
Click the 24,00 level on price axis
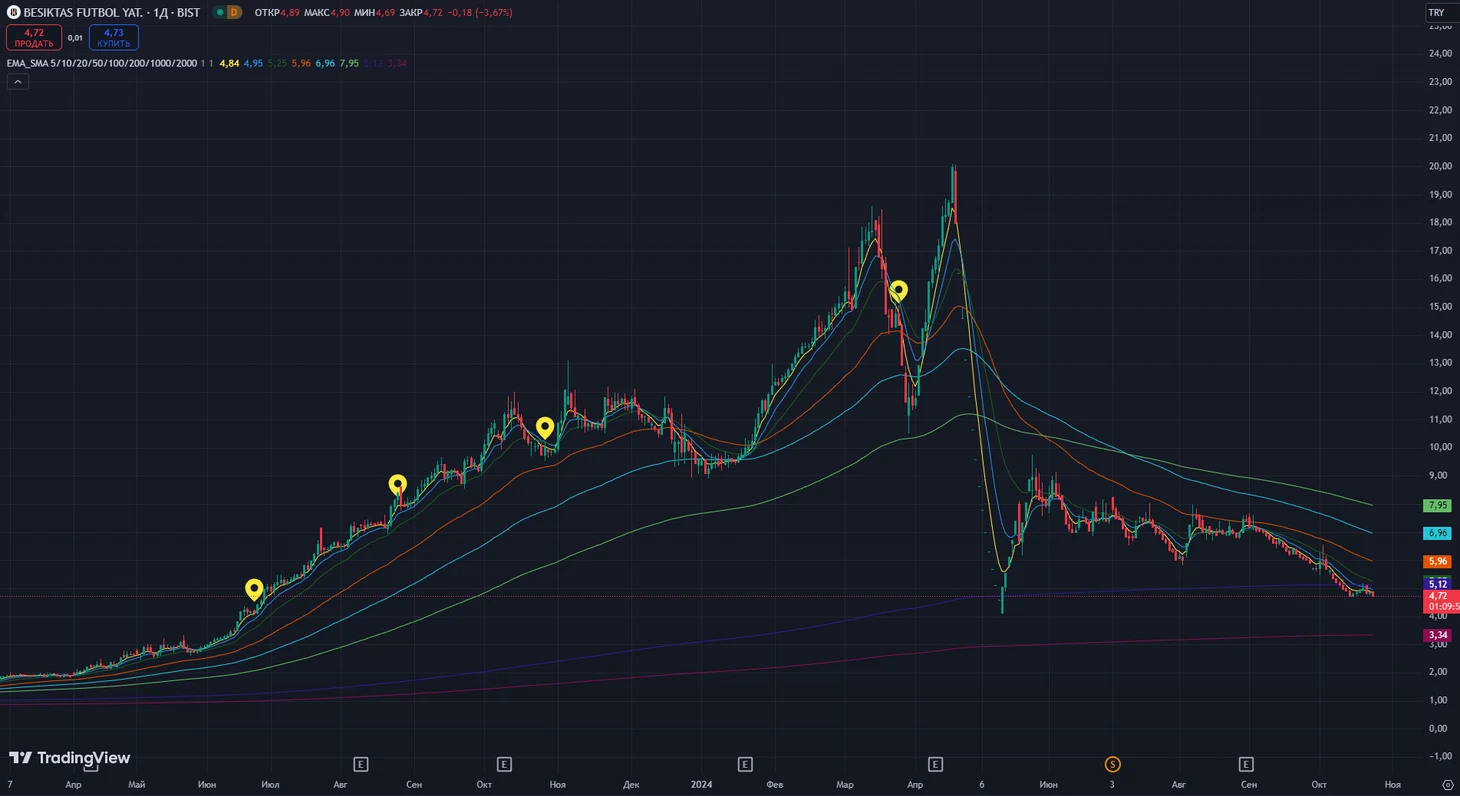(x=1440, y=53)
